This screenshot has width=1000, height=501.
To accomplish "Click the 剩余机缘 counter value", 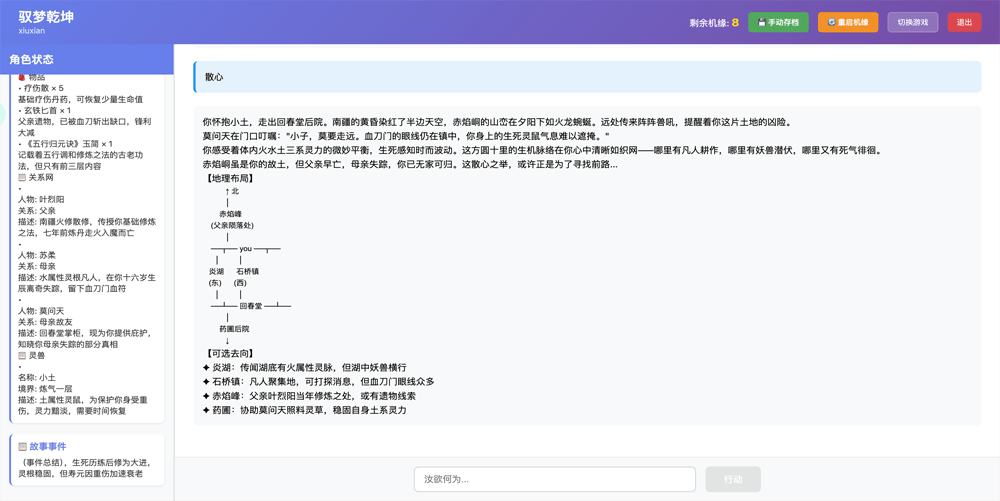I will click(735, 22).
